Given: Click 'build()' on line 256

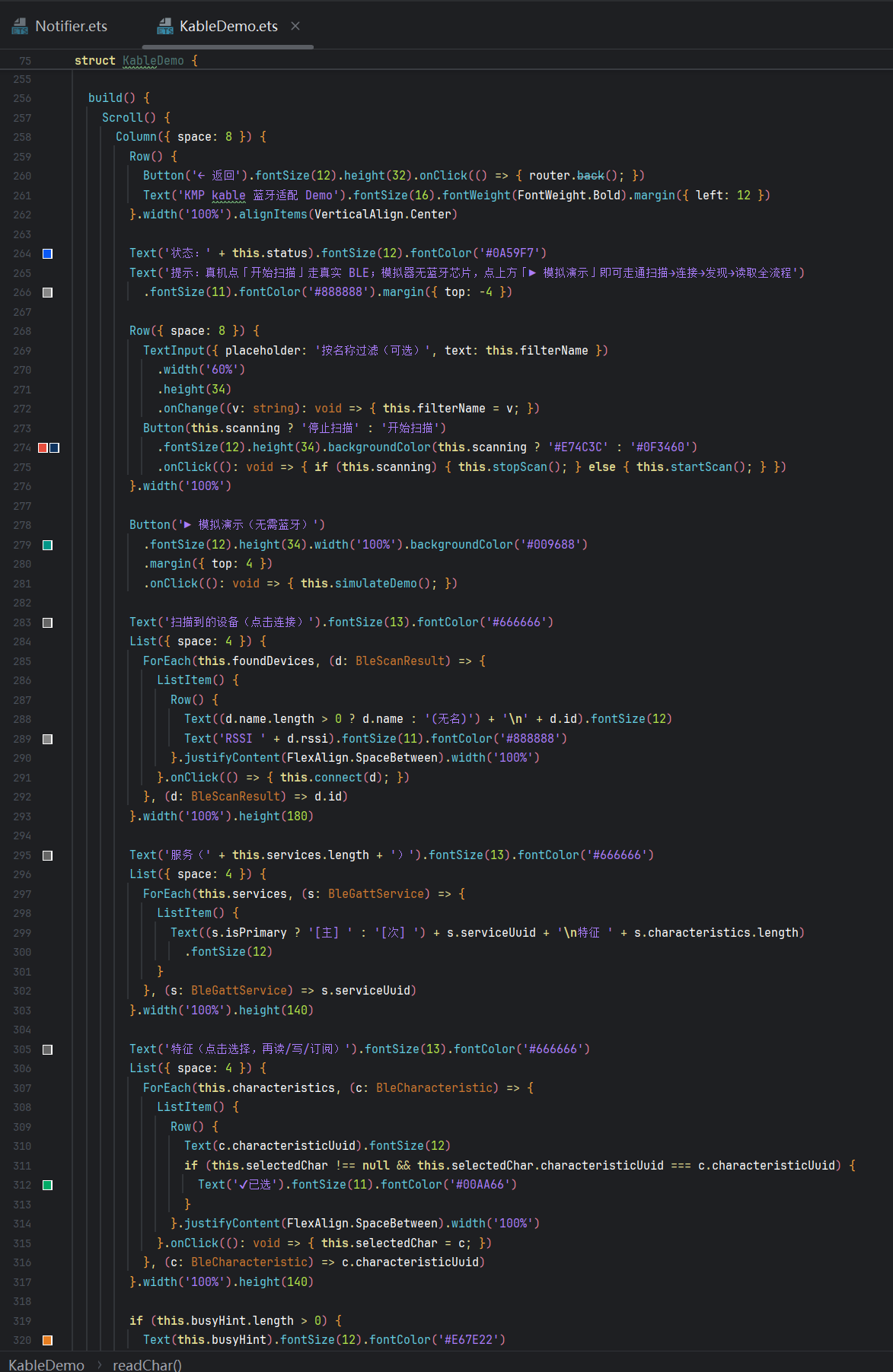Looking at the screenshot, I should tap(112, 98).
